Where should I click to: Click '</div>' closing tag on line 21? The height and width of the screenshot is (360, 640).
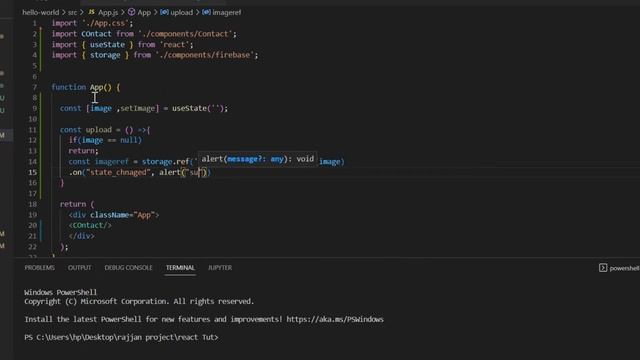82,236
